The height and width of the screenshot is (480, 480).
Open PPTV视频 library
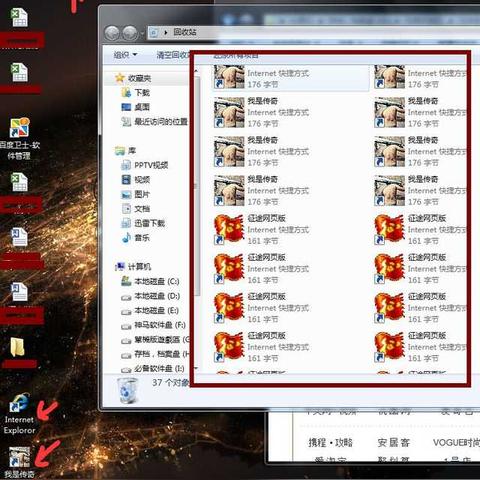click(151, 165)
